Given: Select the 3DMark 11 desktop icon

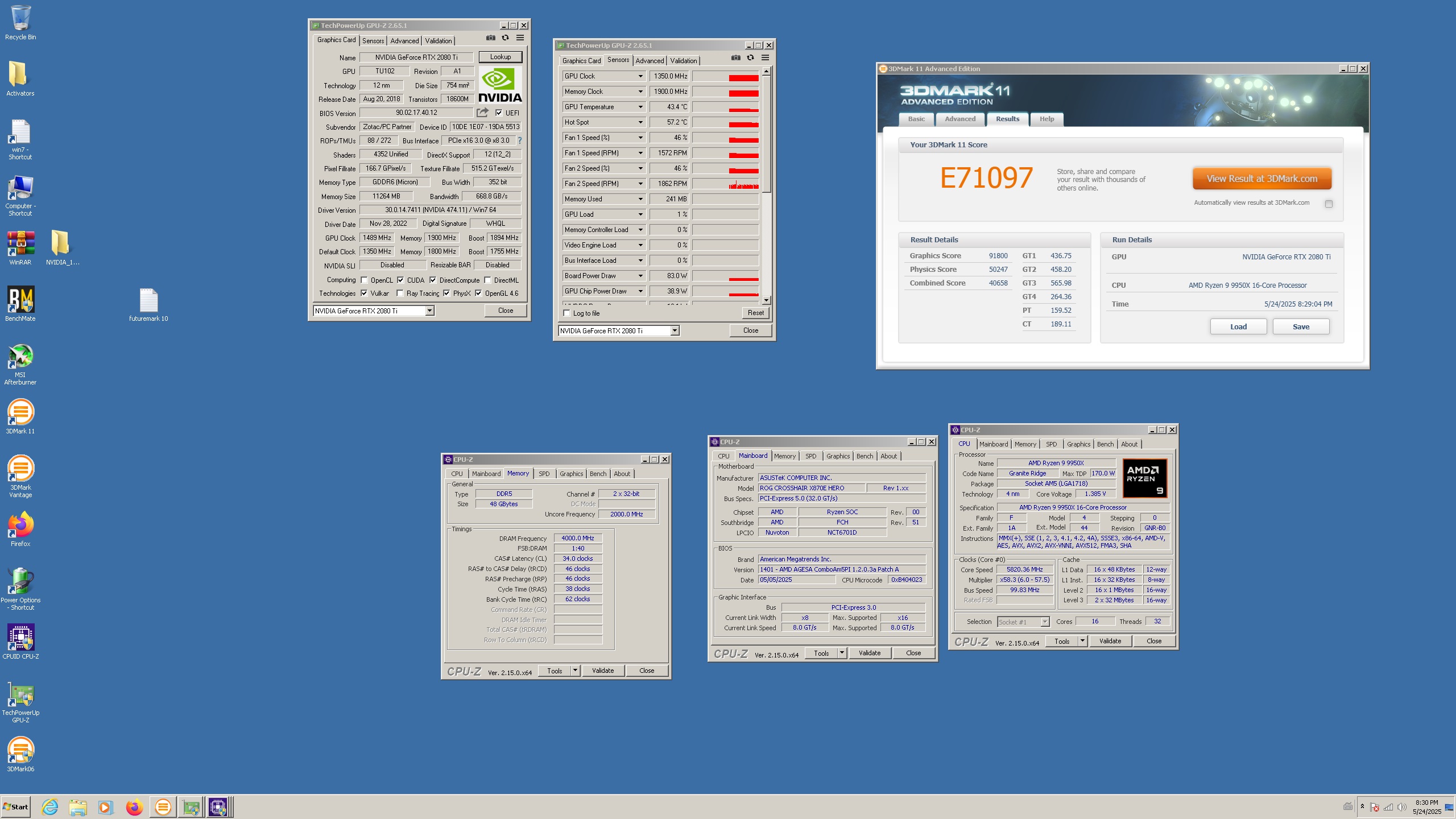Looking at the screenshot, I should [20, 416].
